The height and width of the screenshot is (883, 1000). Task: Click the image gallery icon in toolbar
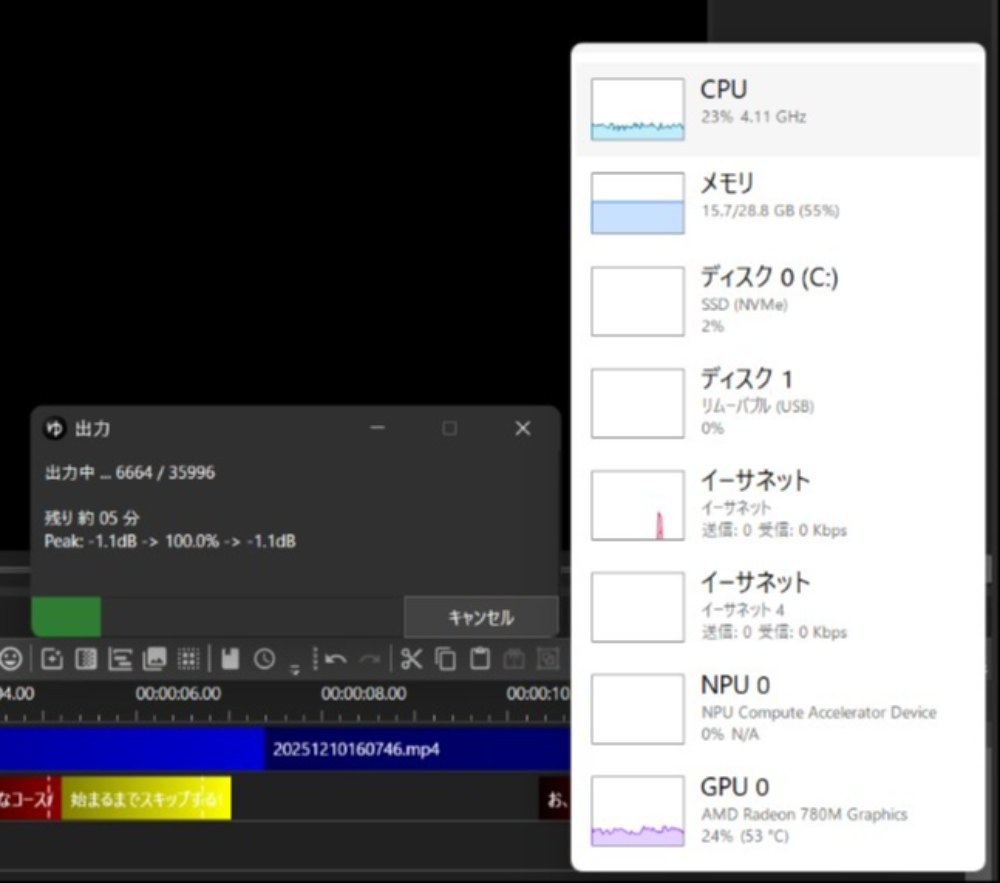(154, 659)
